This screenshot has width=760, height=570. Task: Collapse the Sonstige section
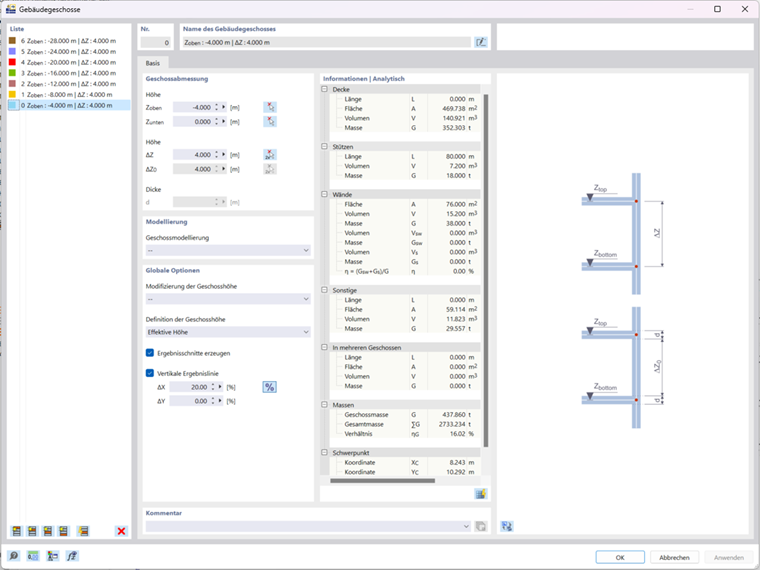[x=324, y=290]
